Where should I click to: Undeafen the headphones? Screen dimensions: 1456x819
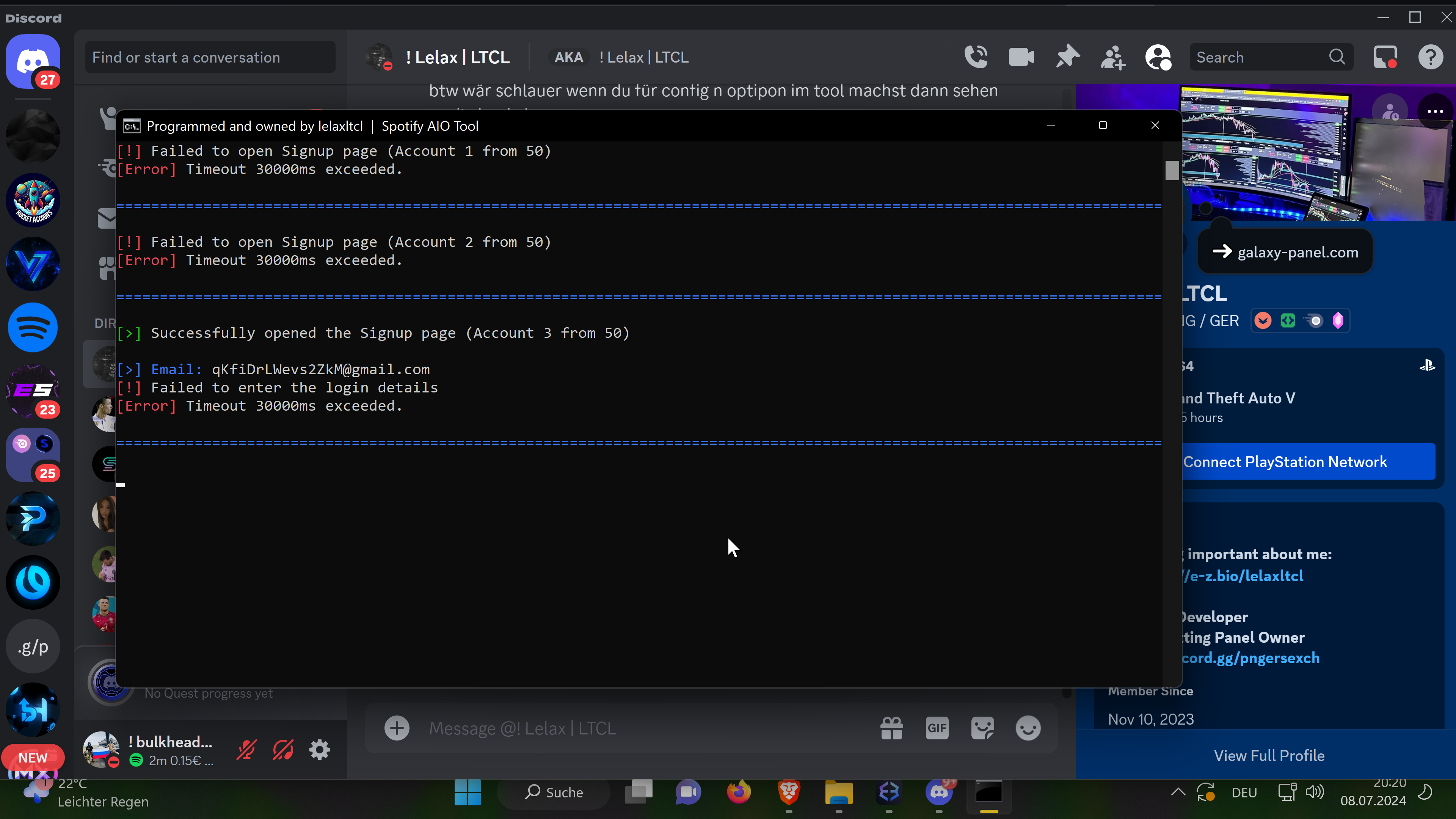(x=283, y=750)
